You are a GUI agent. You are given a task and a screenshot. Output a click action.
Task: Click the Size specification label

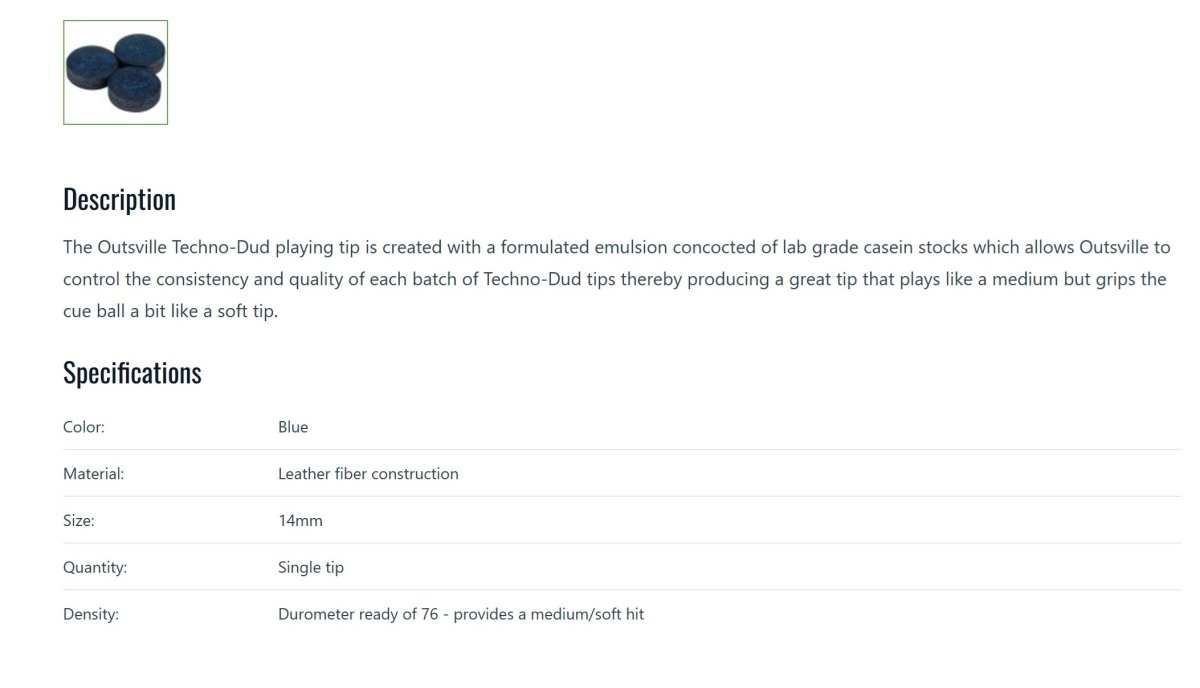(x=78, y=521)
